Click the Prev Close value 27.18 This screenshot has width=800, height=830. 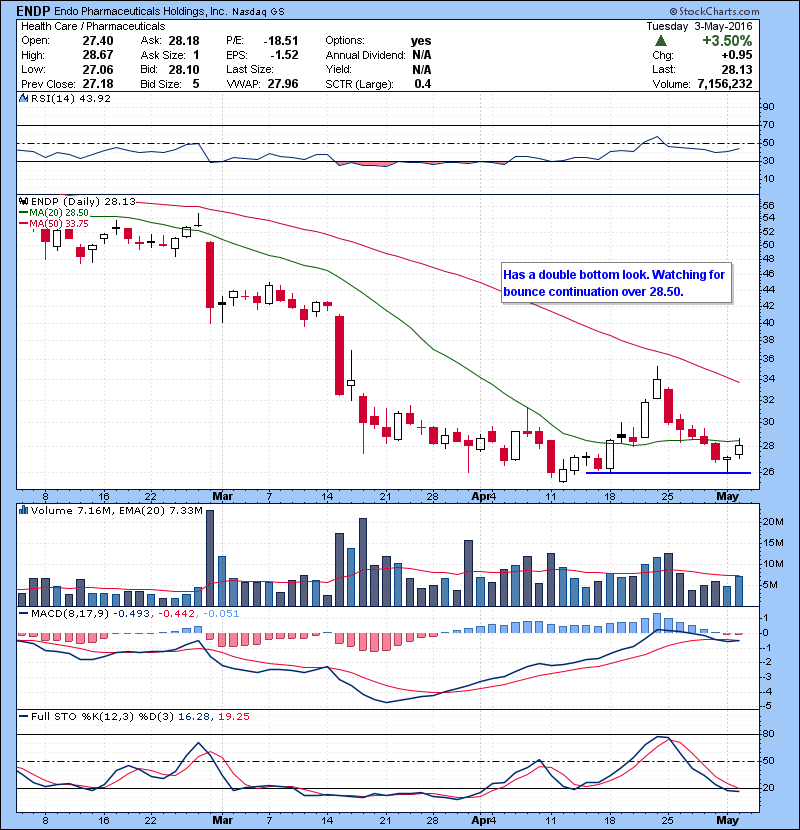(98, 84)
